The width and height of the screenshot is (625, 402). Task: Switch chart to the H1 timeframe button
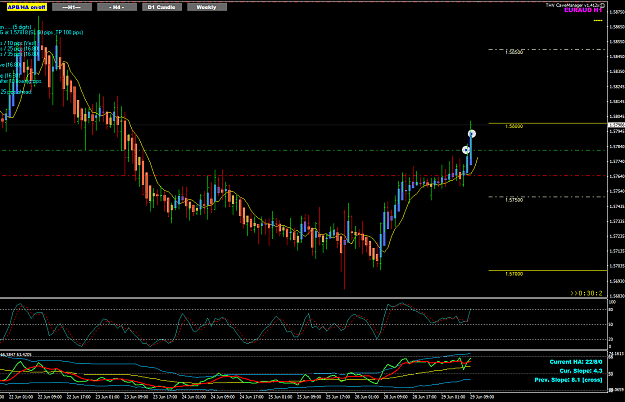(x=72, y=7)
